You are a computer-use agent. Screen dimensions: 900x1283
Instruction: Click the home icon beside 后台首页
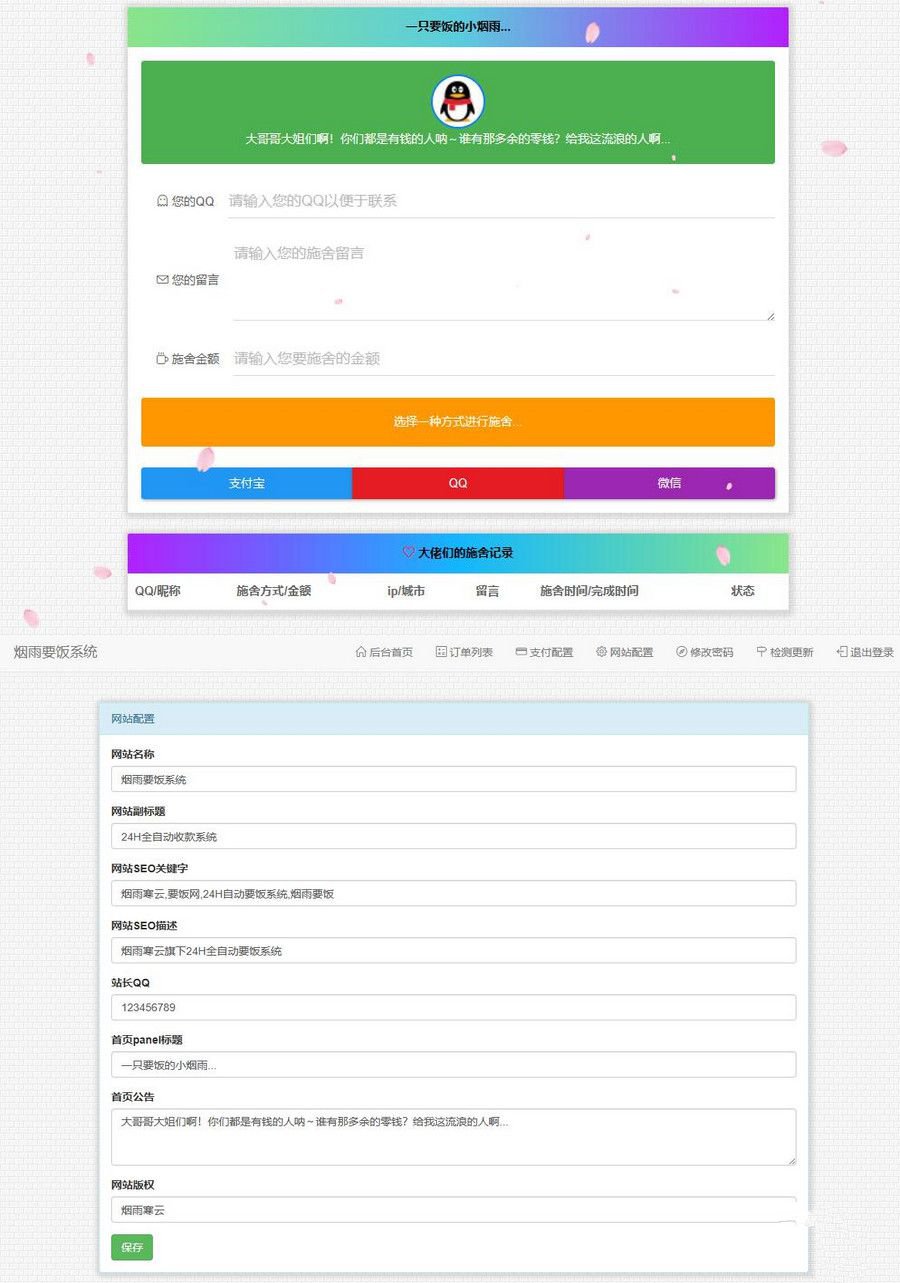coord(360,651)
